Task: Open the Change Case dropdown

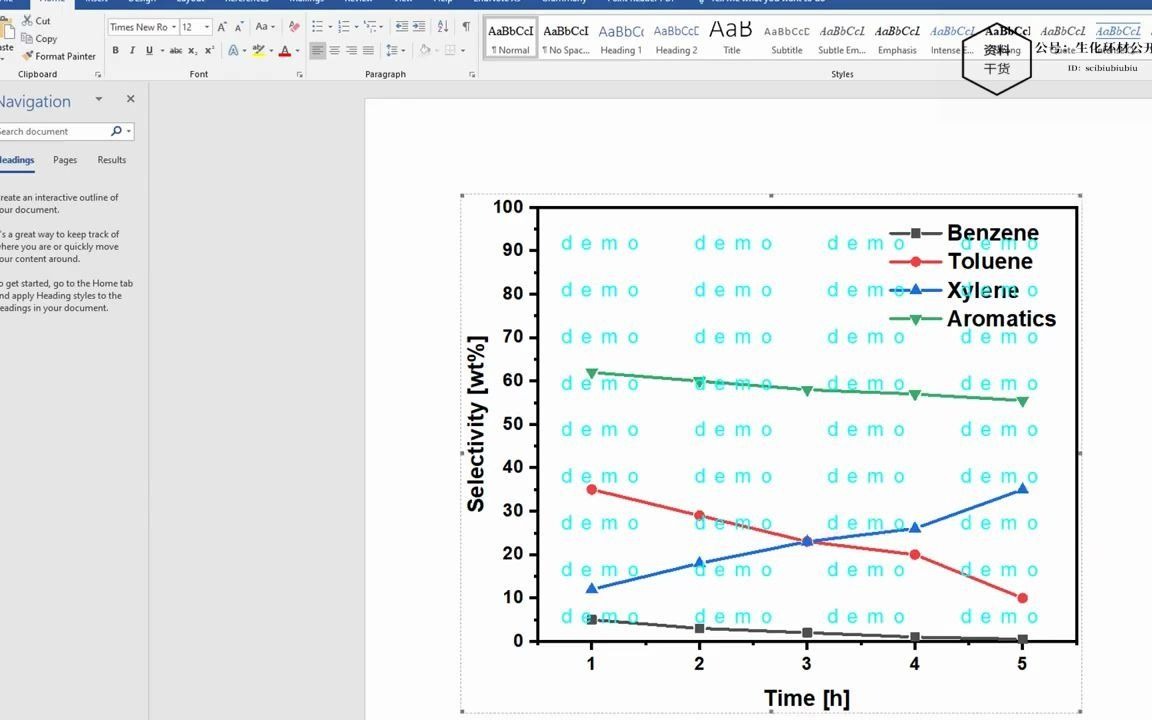Action: (x=264, y=26)
